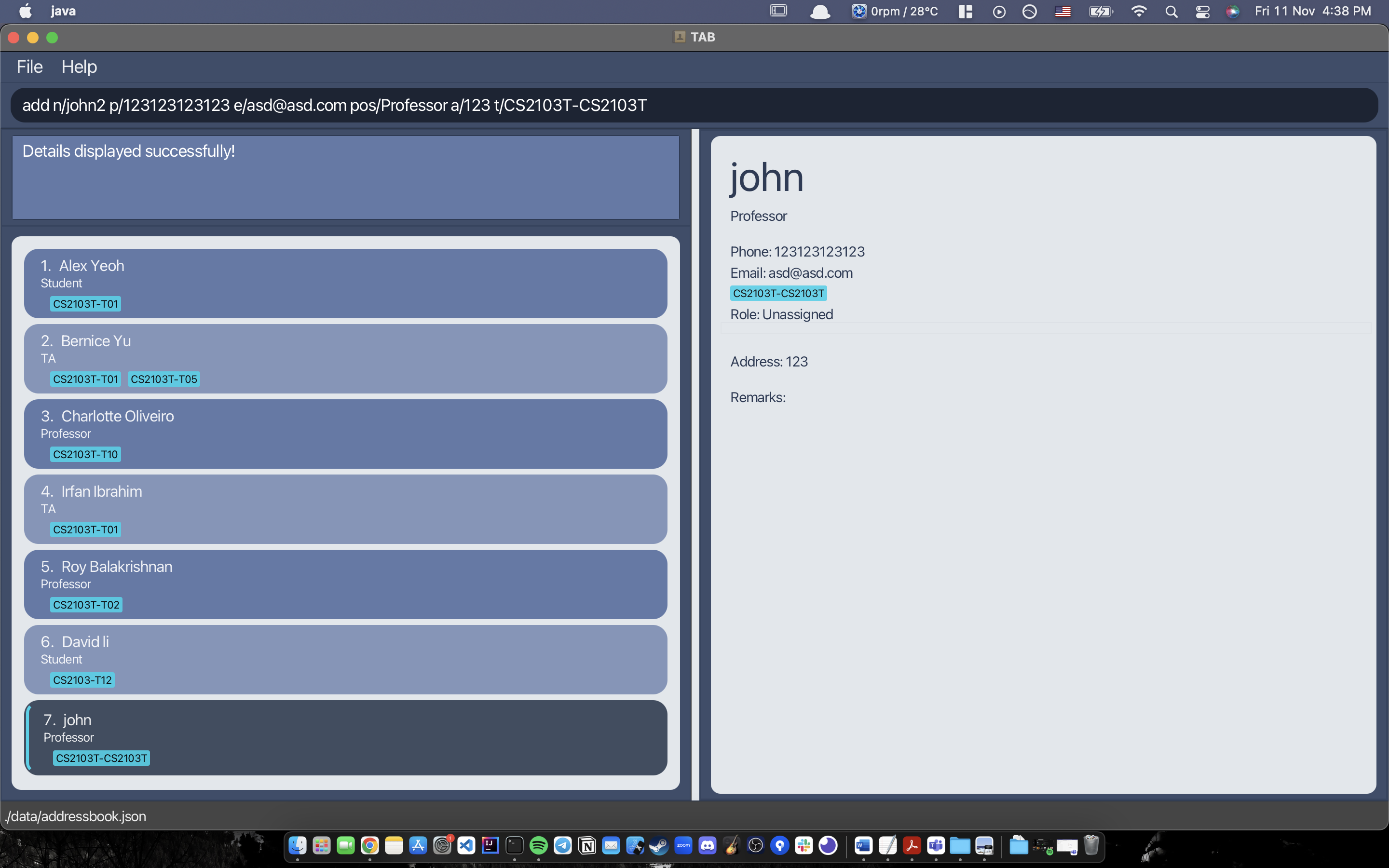Open the Help menu

(x=79, y=67)
